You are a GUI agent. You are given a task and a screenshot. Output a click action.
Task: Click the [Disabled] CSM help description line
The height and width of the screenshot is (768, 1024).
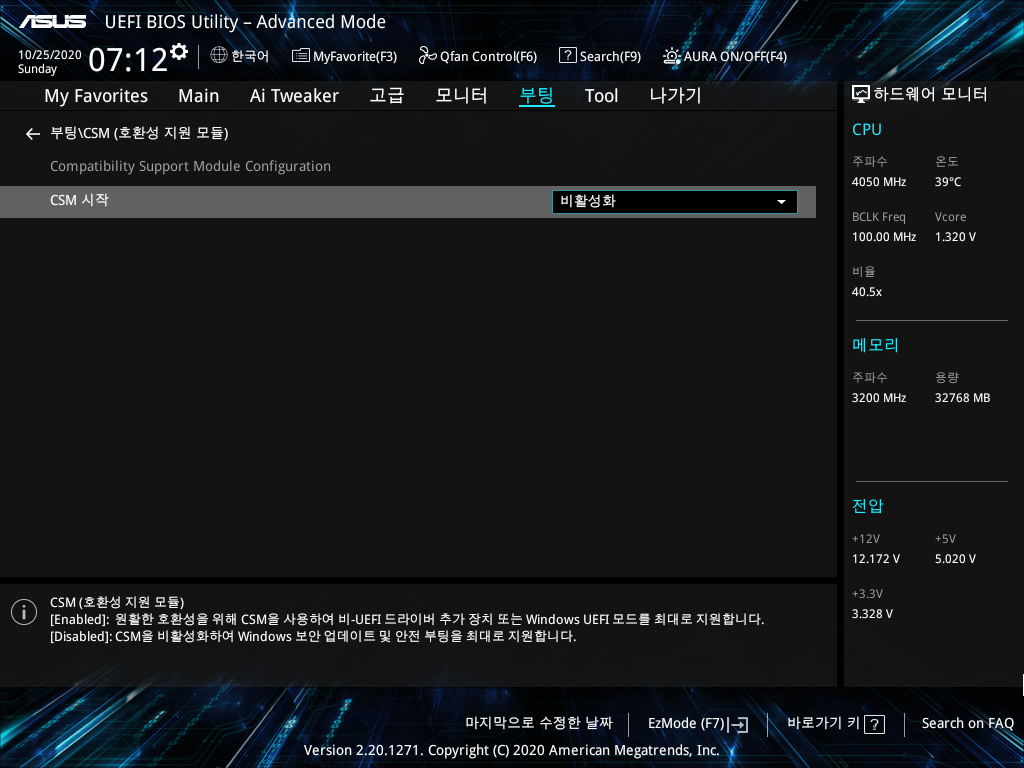pos(313,636)
